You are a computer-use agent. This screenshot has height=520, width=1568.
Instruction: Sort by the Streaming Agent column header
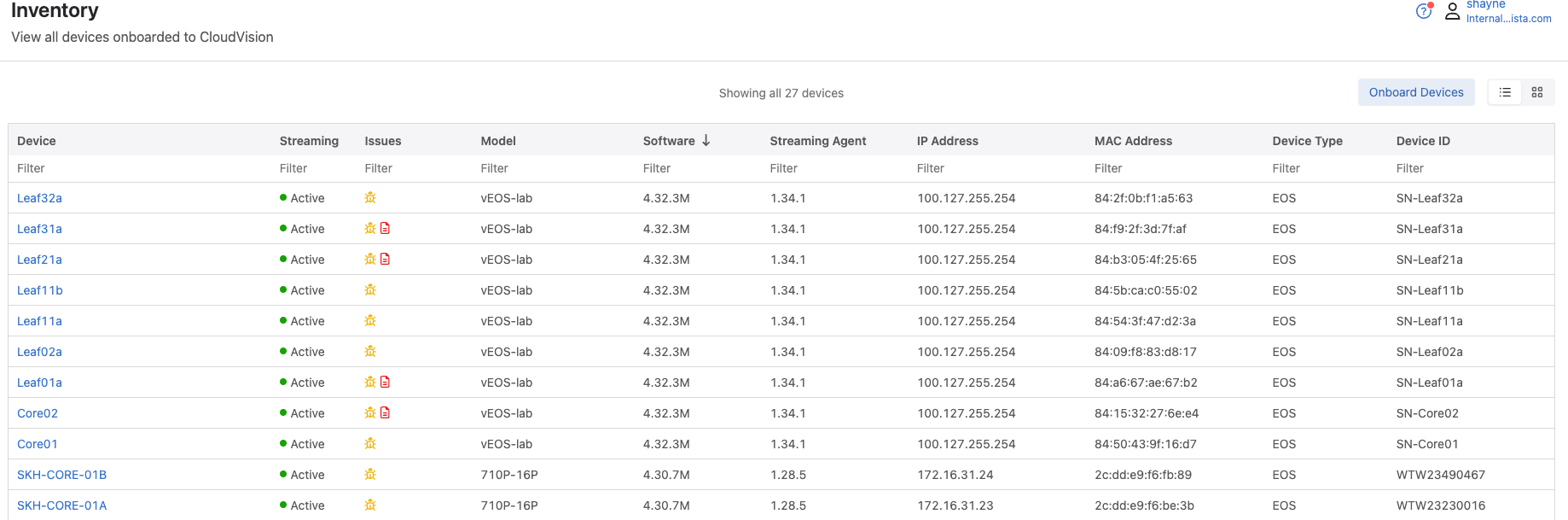[817, 141]
